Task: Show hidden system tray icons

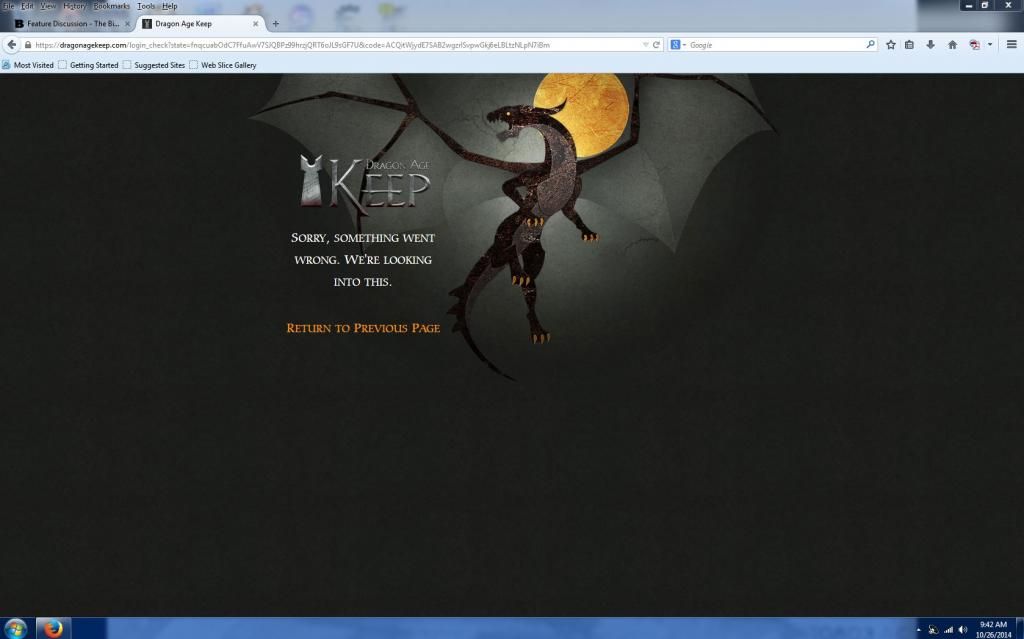Action: [x=918, y=630]
